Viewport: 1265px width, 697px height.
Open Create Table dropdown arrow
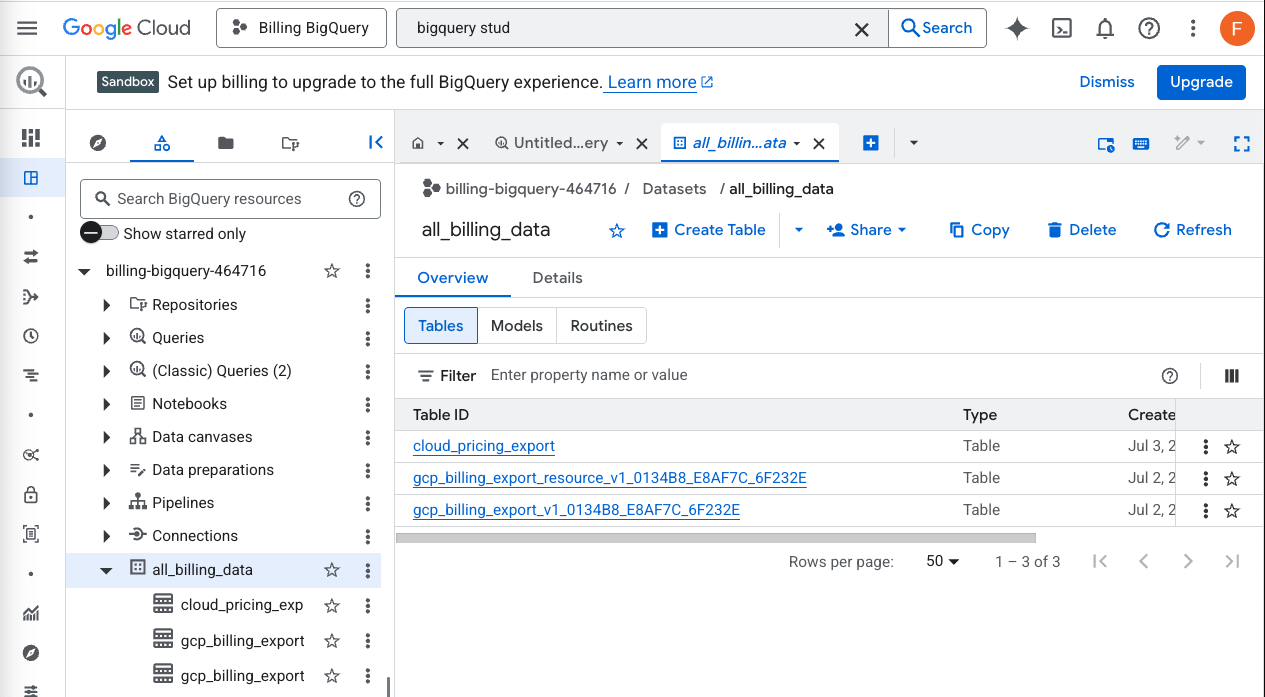coord(798,230)
